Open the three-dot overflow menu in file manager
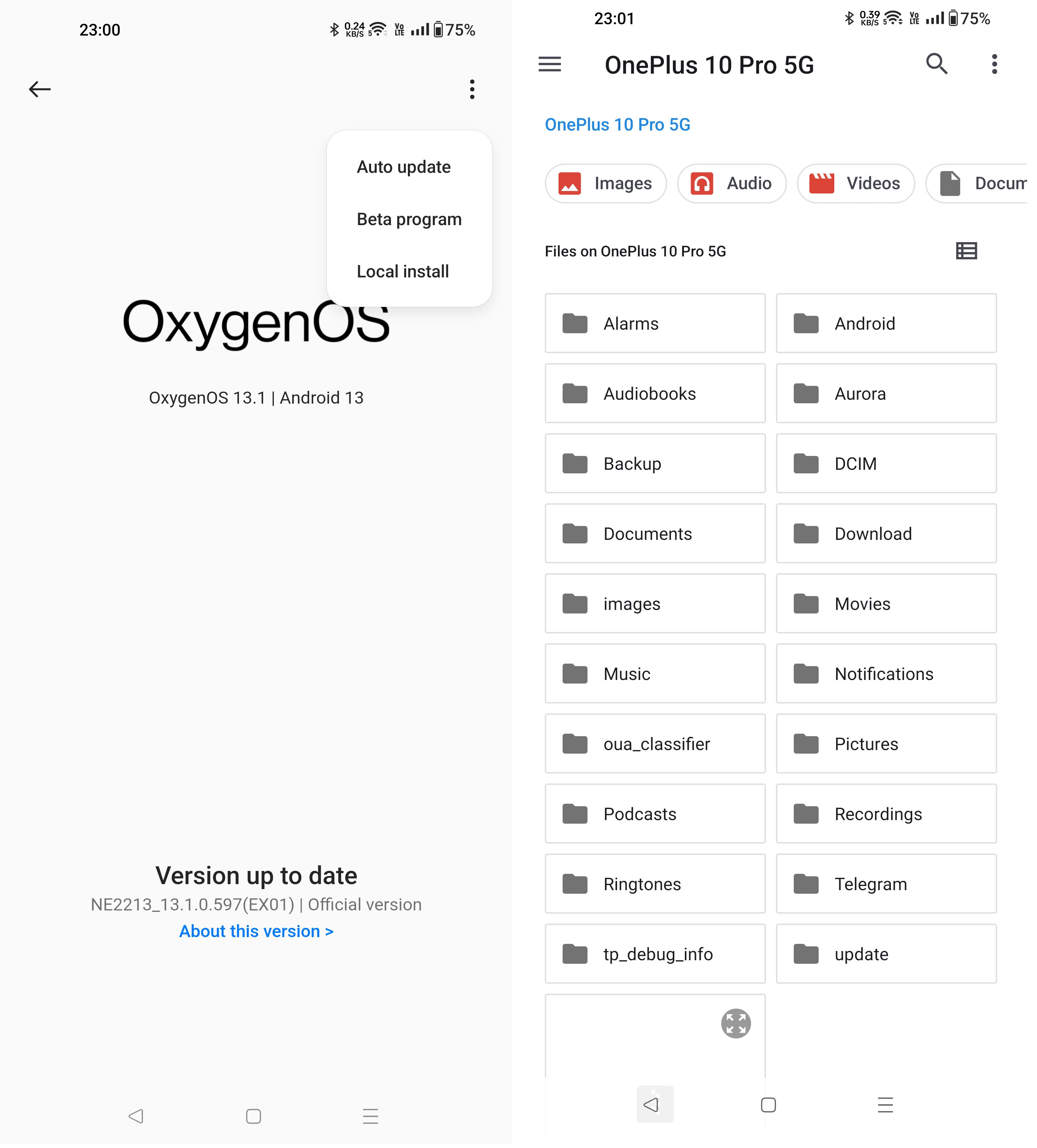Screen dimensions: 1037x1148 coord(994,64)
